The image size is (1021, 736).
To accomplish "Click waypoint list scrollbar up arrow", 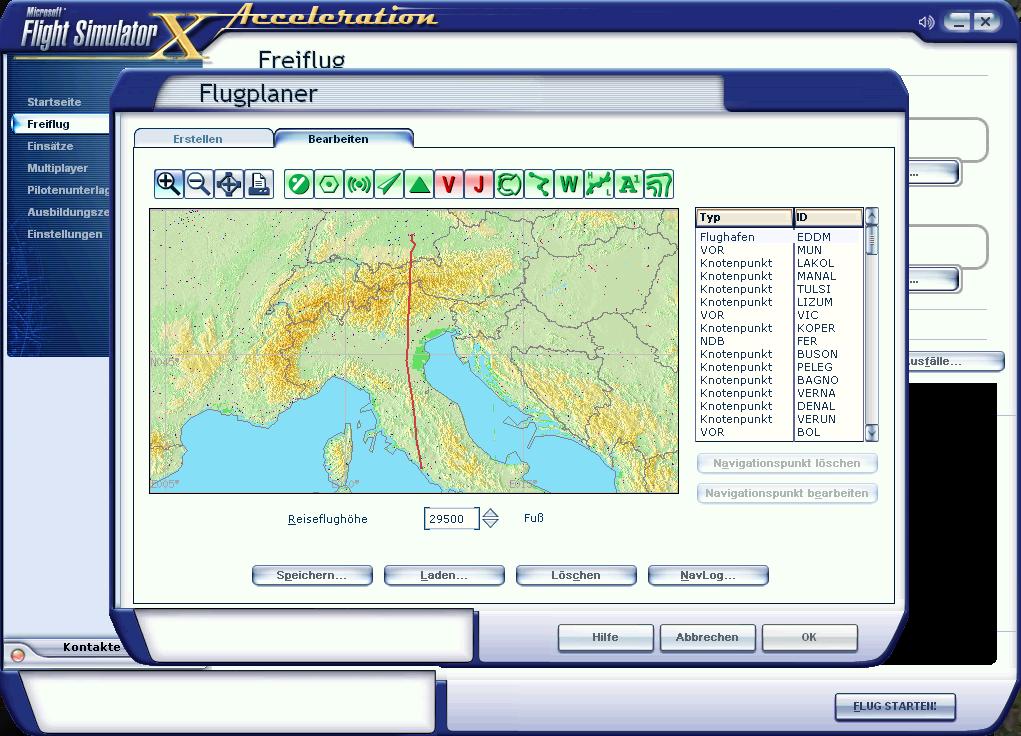I will [872, 216].
